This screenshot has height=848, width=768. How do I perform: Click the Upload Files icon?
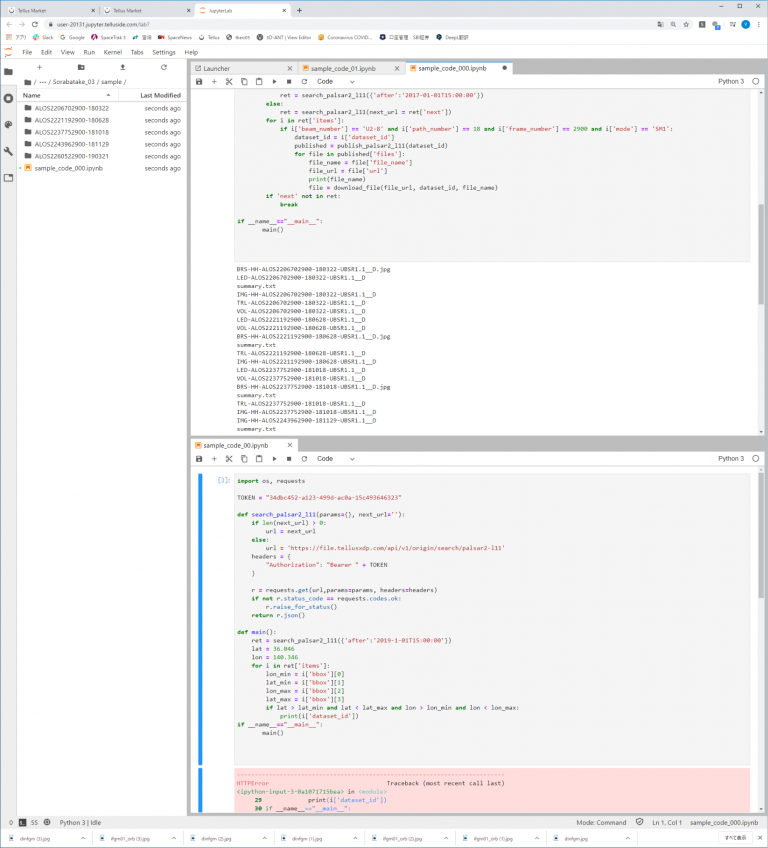pyautogui.click(x=122, y=68)
